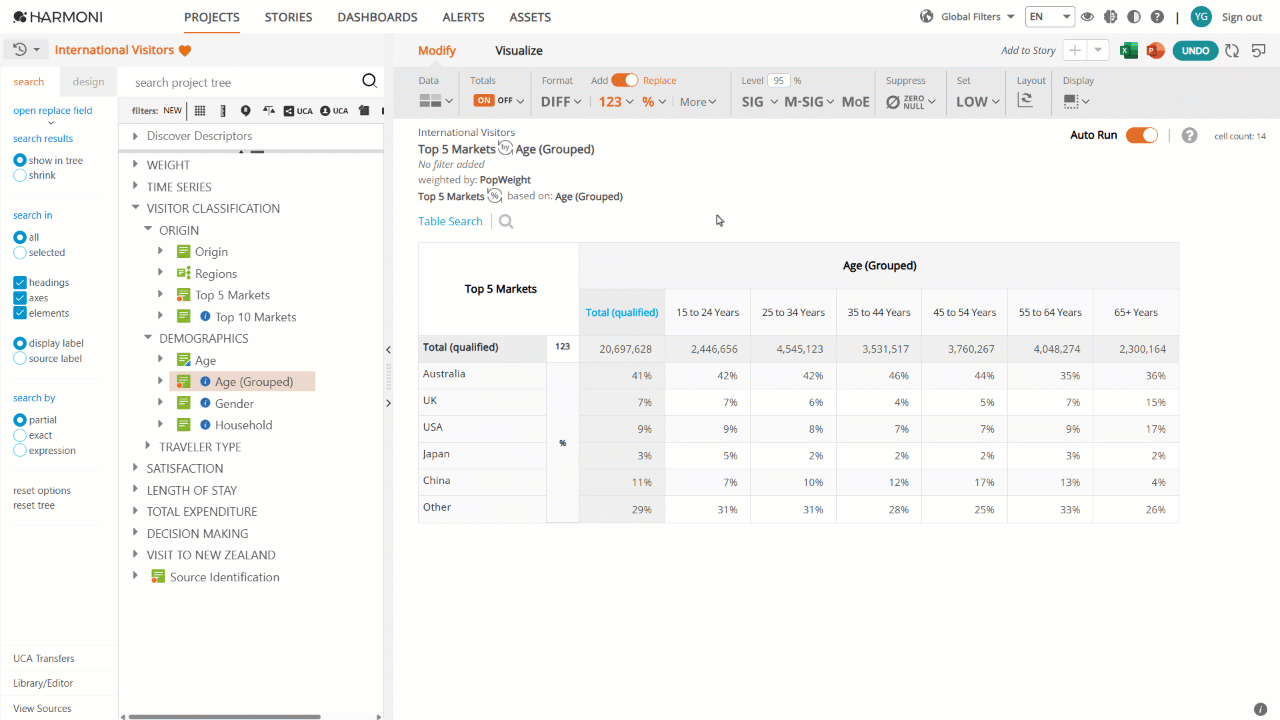Export to PowerPoint icon

coord(1155,51)
